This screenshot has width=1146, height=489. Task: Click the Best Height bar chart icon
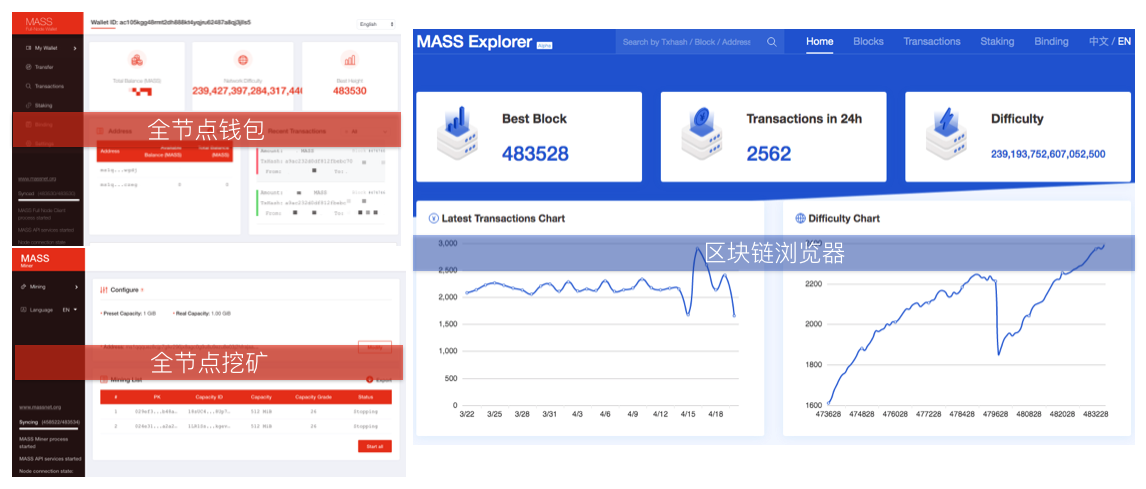pos(350,60)
